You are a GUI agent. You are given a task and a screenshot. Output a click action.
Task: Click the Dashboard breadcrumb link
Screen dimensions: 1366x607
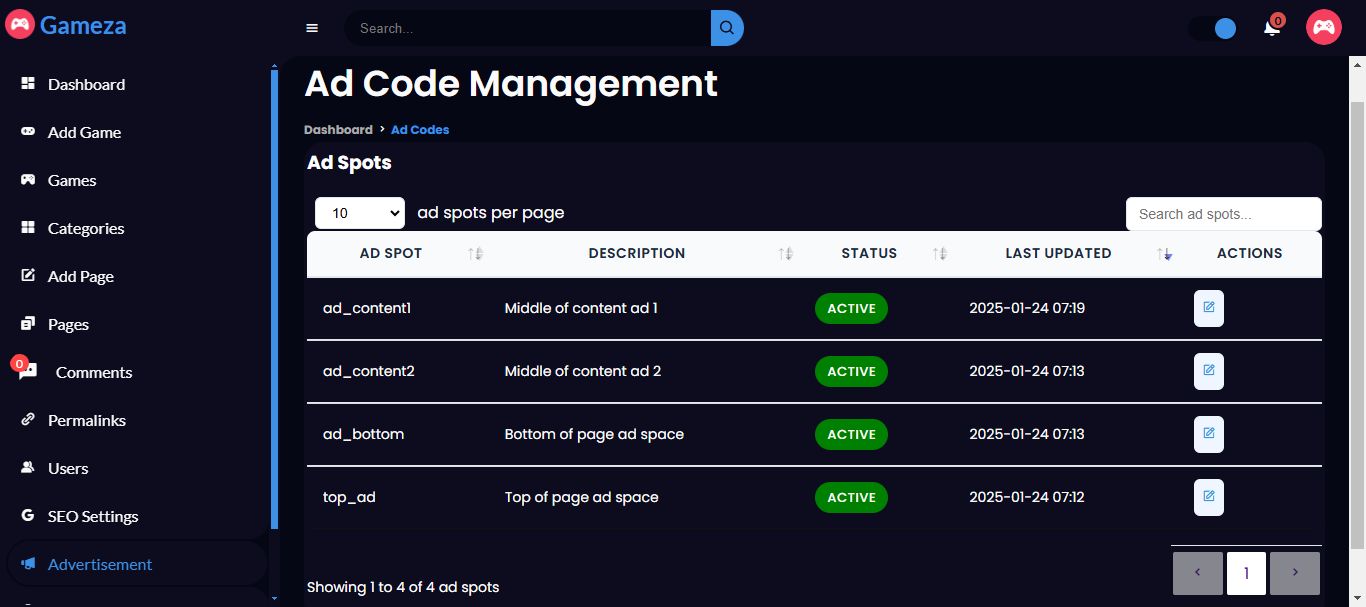(x=338, y=130)
